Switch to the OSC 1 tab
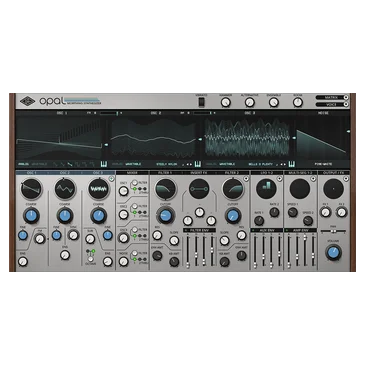Screen dimensions: 365x365 (32, 173)
